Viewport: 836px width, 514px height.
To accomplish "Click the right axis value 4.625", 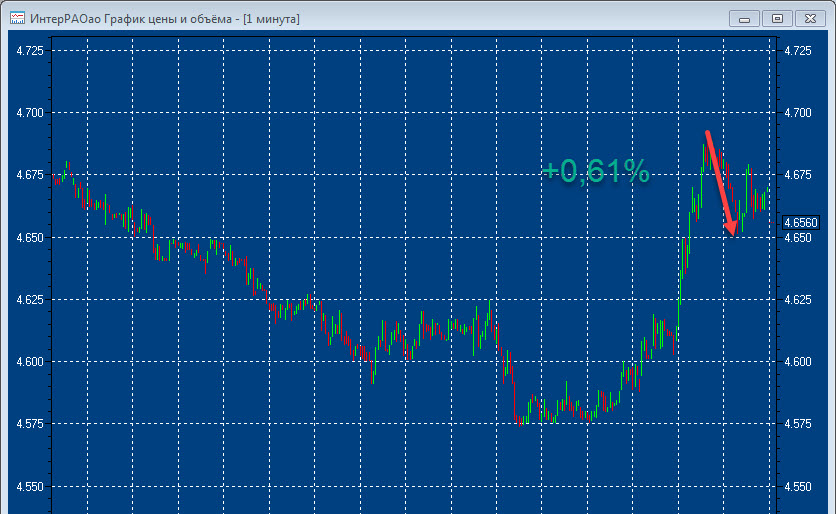I will [798, 300].
